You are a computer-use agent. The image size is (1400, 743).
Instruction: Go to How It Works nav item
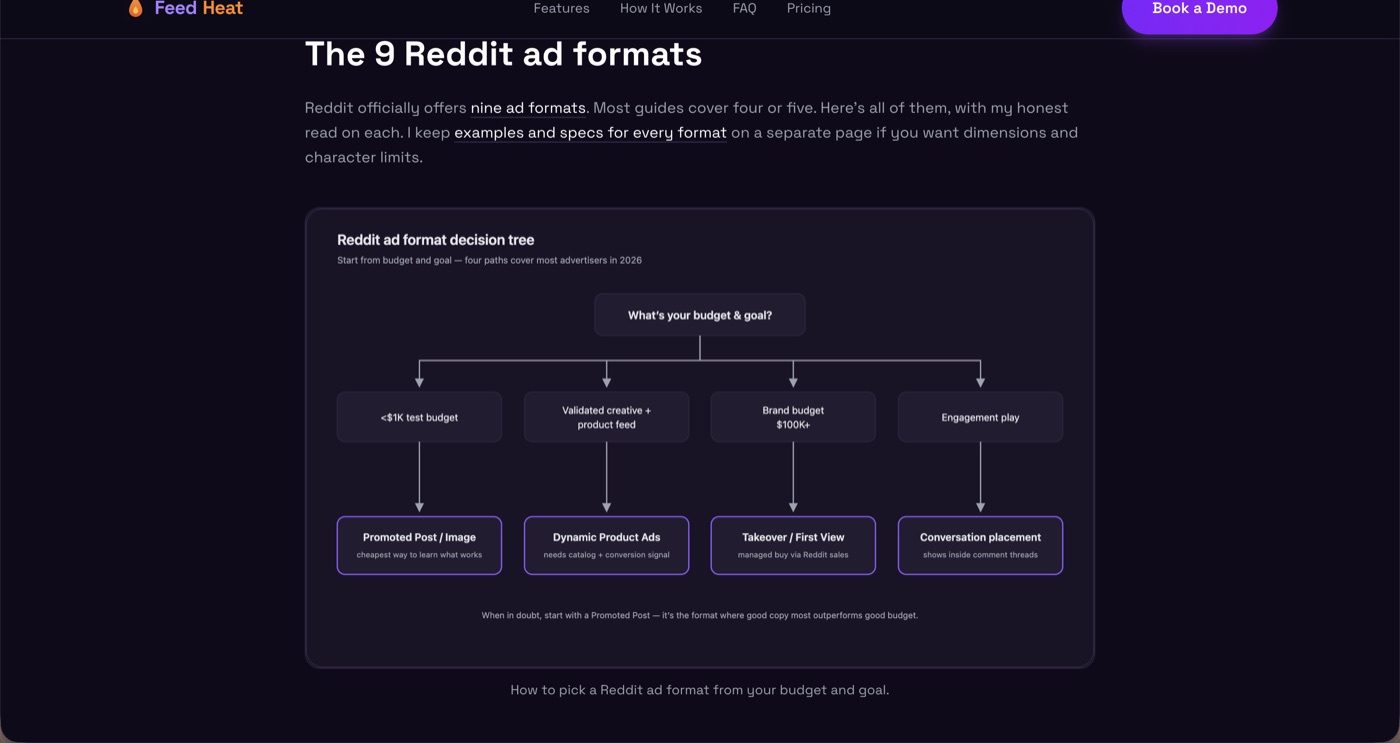[661, 8]
